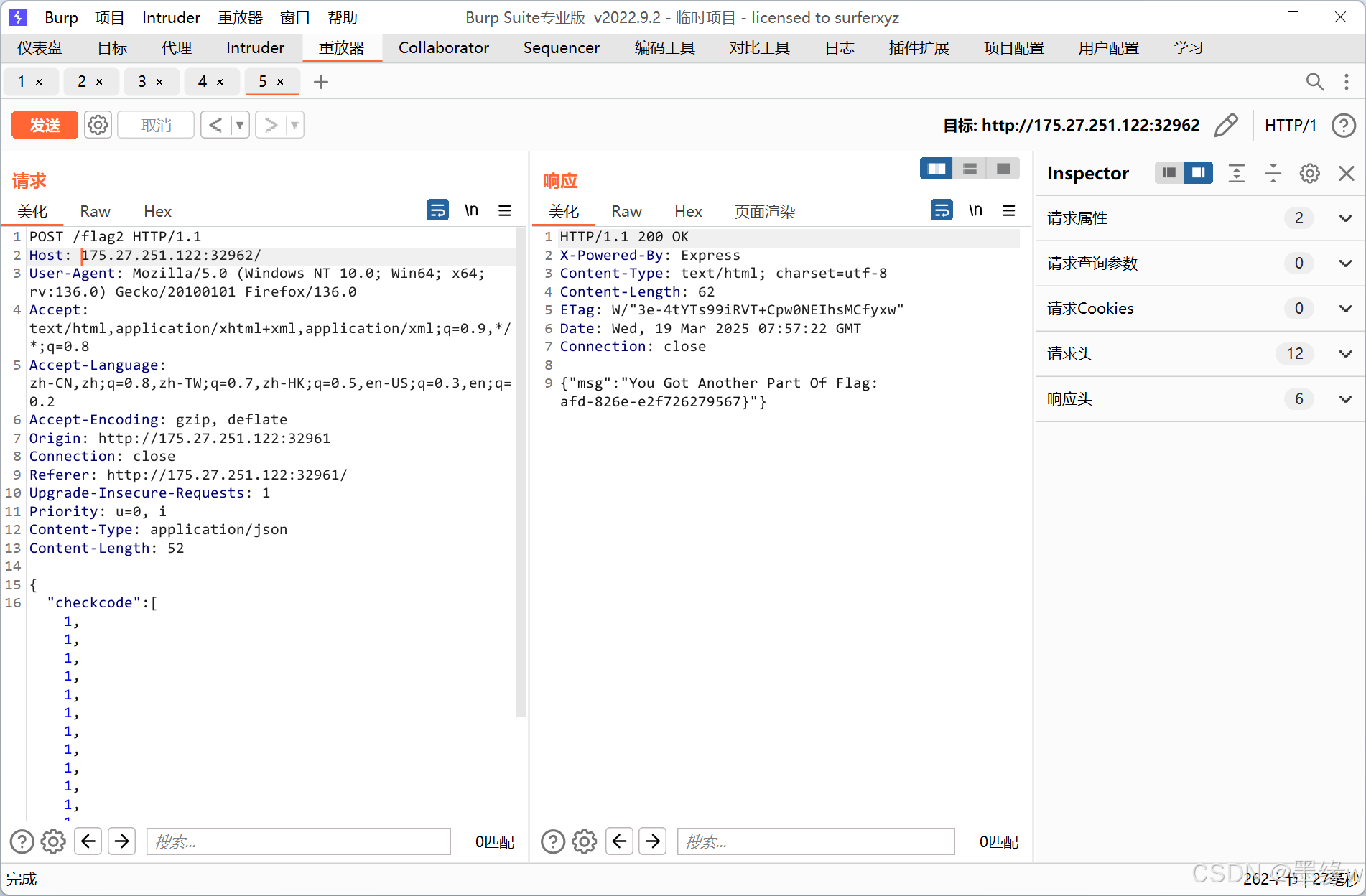Switch response view to 页面渲染 render
Screen dimensions: 1366x896
765,211
